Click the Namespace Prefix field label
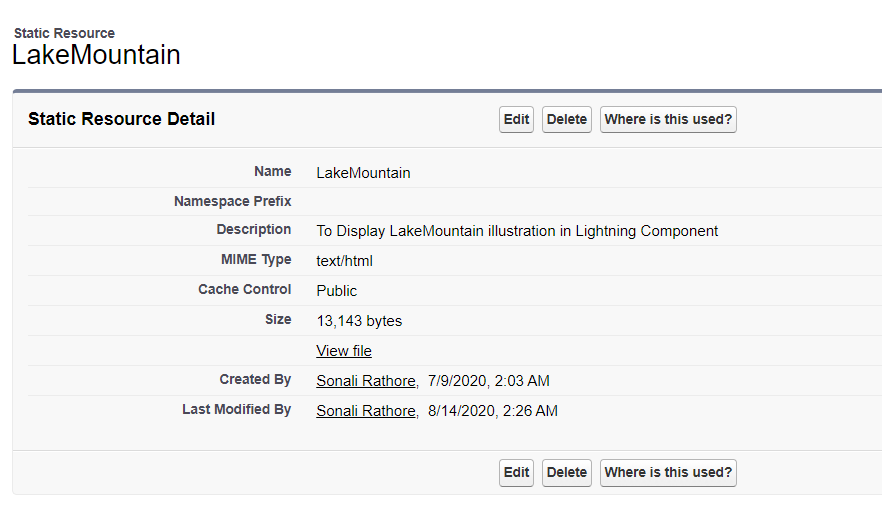 point(232,201)
